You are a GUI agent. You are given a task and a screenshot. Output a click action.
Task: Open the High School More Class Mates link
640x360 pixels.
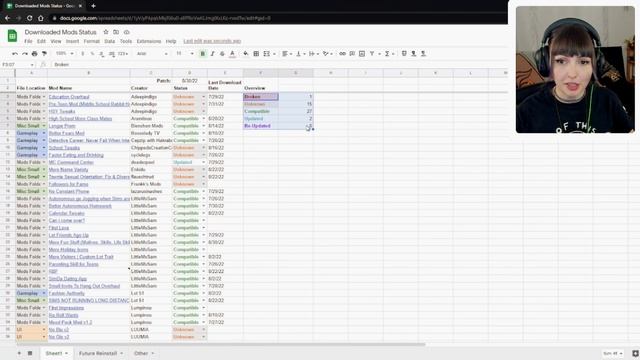coord(80,118)
